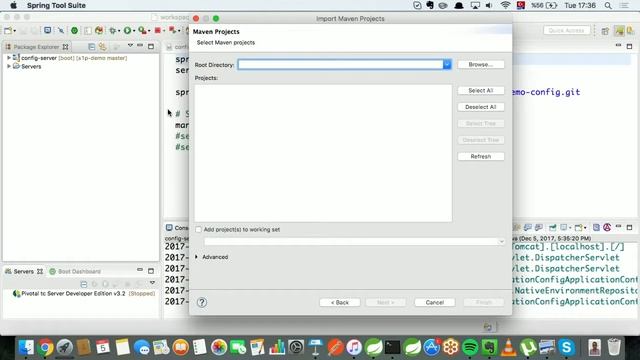Maximize the editor area
This screenshot has width=640, height=360.
point(629,47)
